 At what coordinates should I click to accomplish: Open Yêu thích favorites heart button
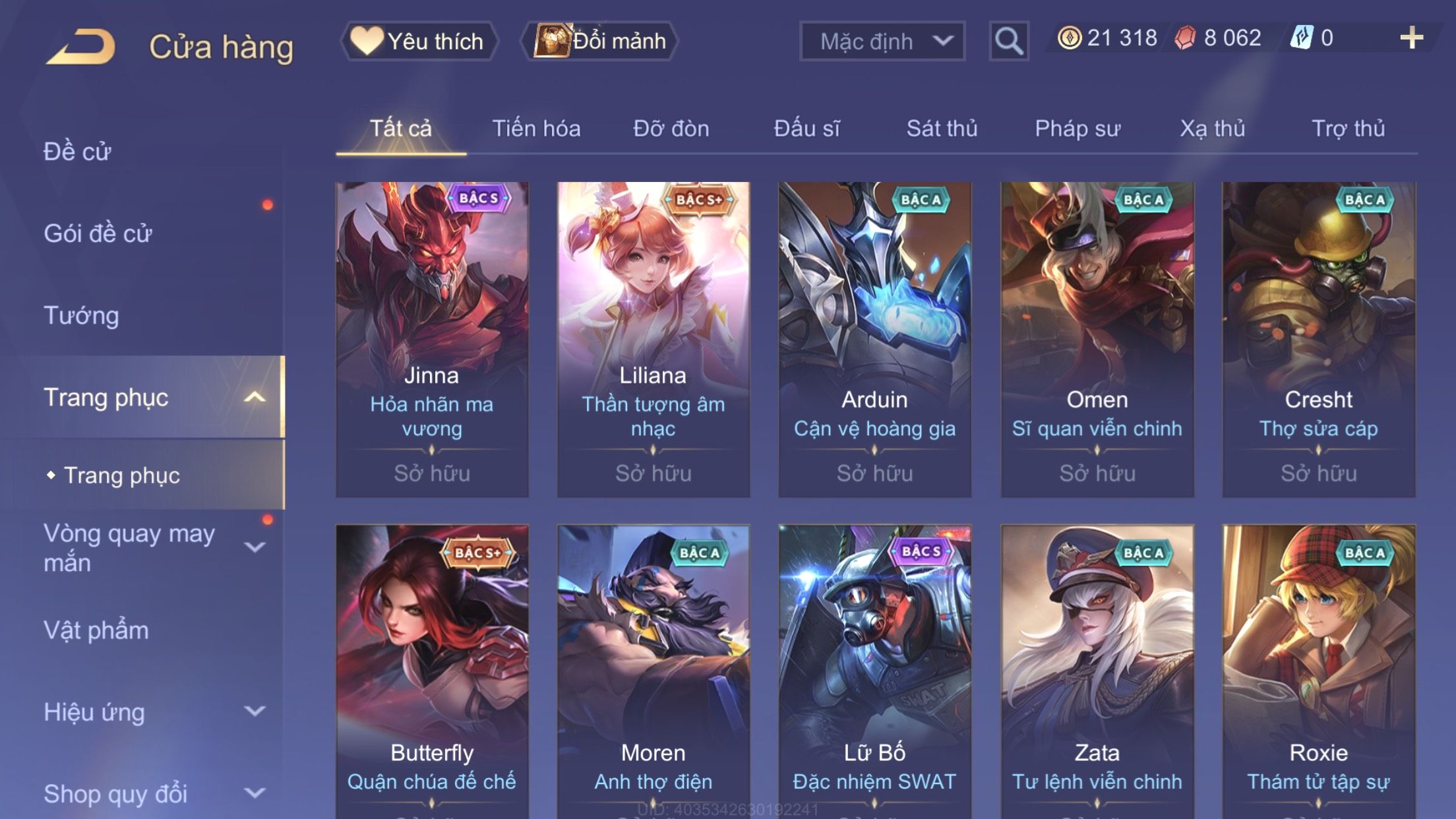pyautogui.click(x=419, y=41)
